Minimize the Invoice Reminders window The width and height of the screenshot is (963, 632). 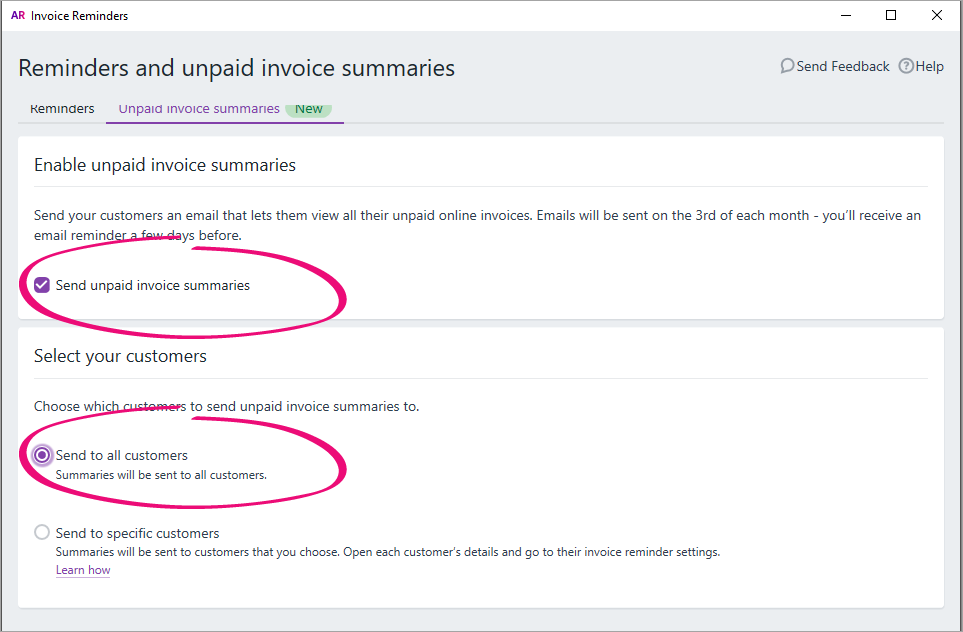coord(846,15)
